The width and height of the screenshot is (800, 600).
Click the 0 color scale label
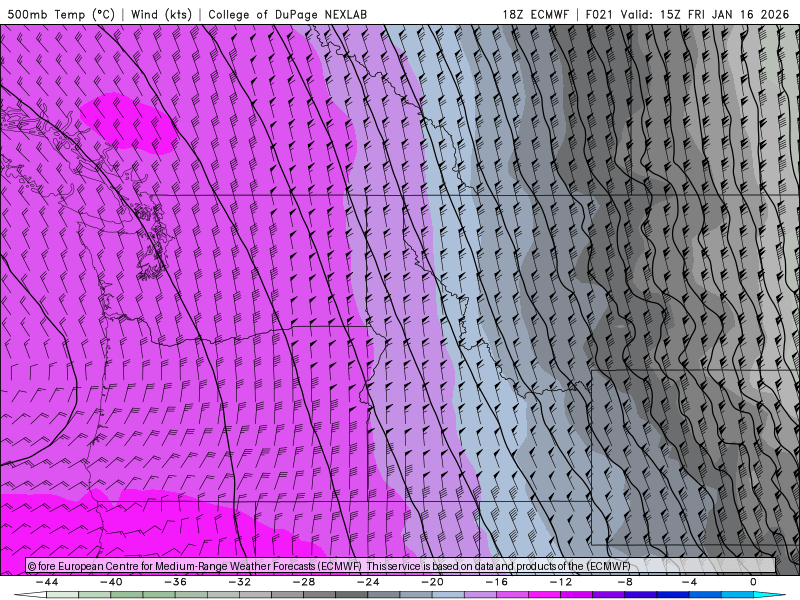pyautogui.click(x=754, y=582)
